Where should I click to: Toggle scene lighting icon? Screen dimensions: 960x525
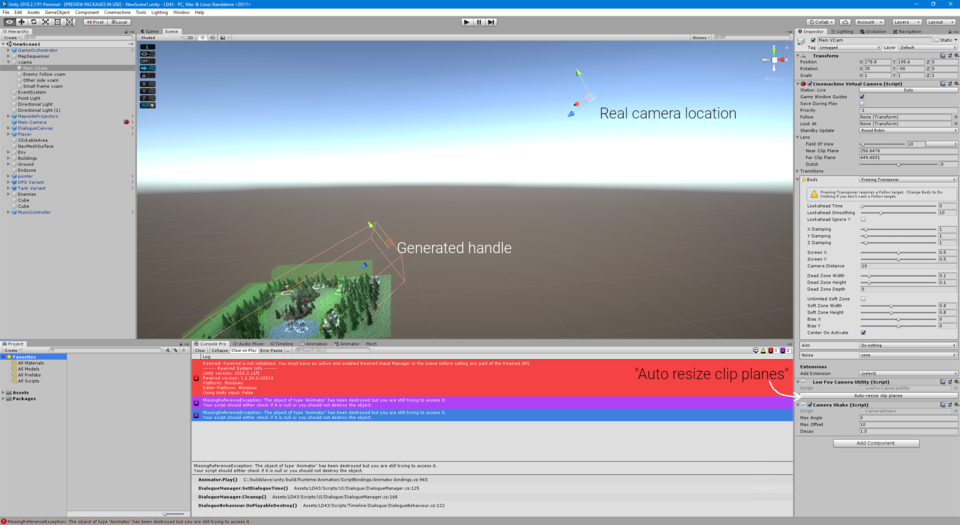click(x=202, y=37)
